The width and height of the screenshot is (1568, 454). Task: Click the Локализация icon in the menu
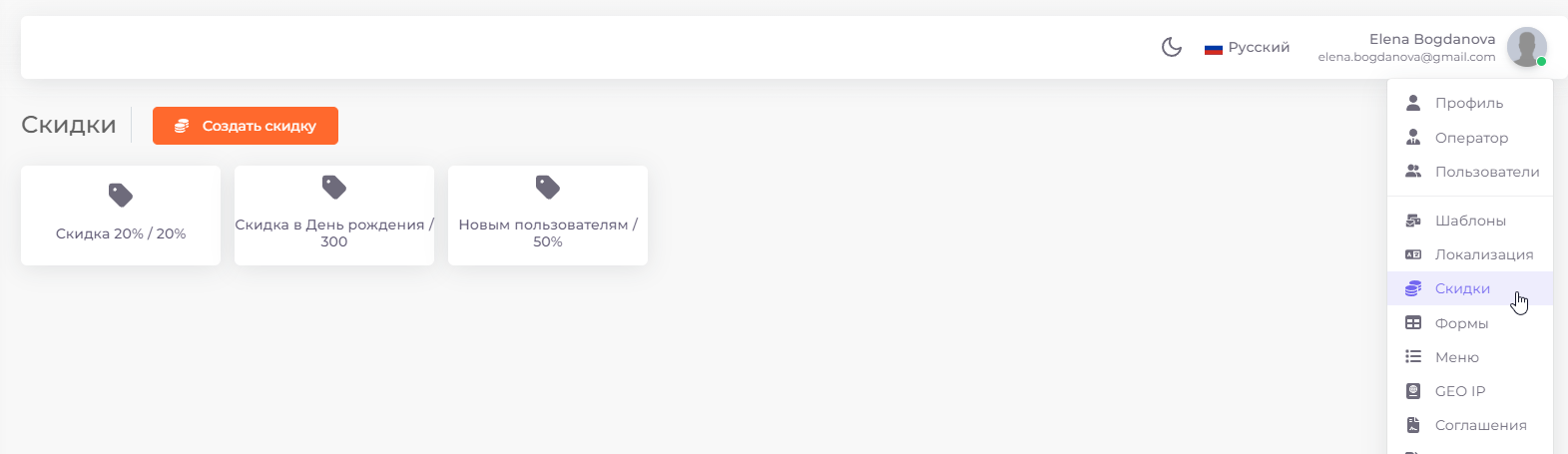pos(1413,254)
